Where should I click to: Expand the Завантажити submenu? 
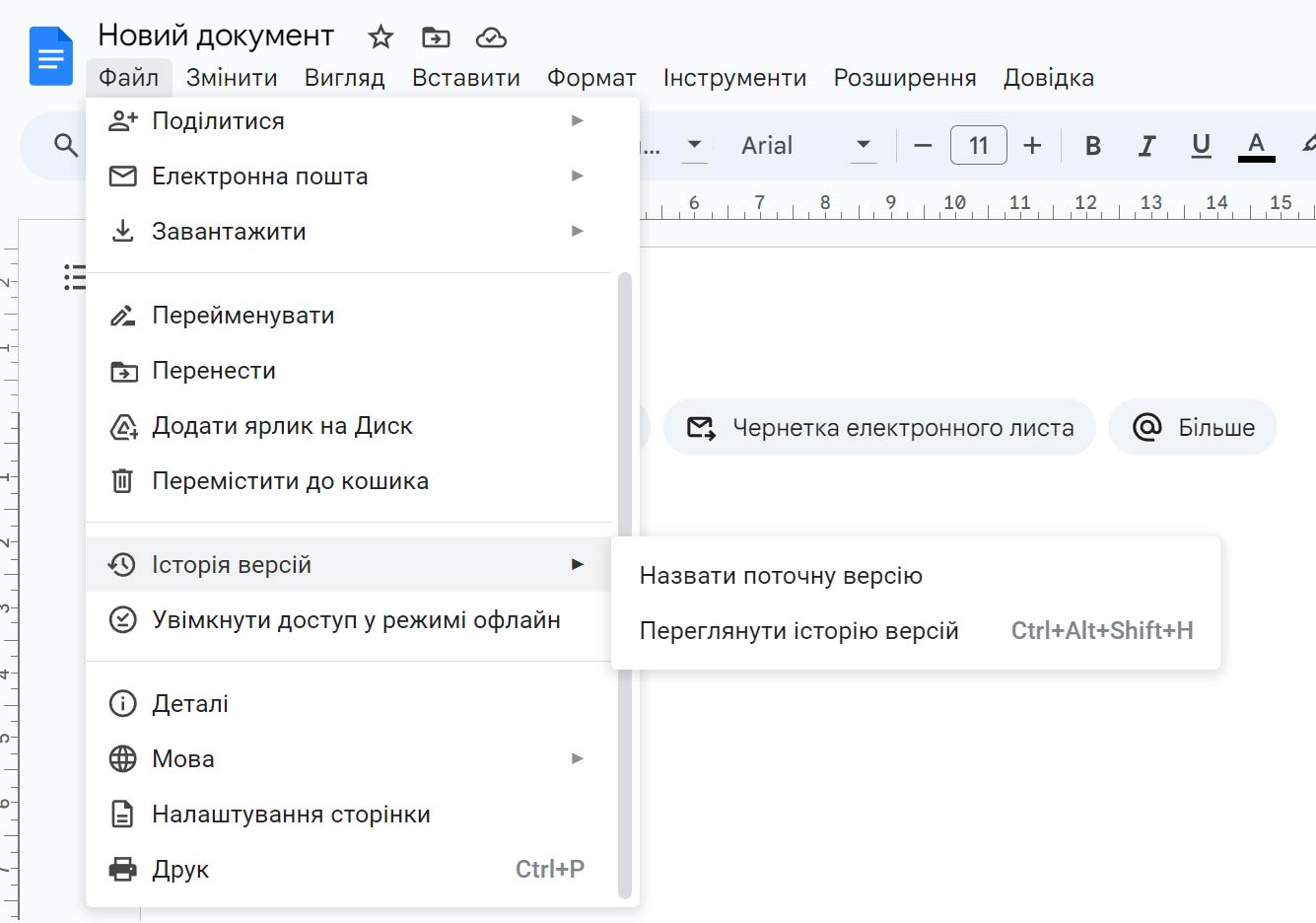(x=345, y=232)
